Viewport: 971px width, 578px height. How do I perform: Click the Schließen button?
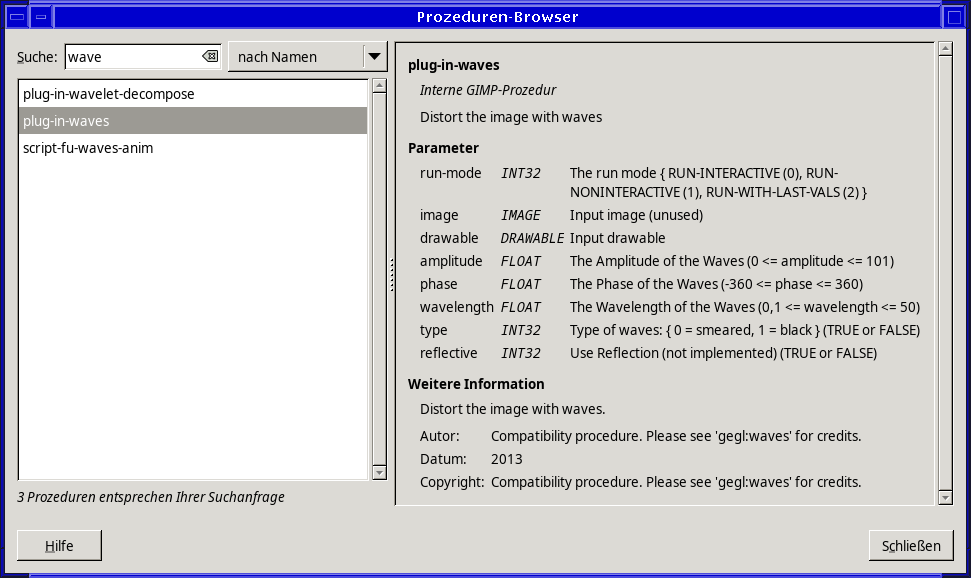tap(911, 546)
